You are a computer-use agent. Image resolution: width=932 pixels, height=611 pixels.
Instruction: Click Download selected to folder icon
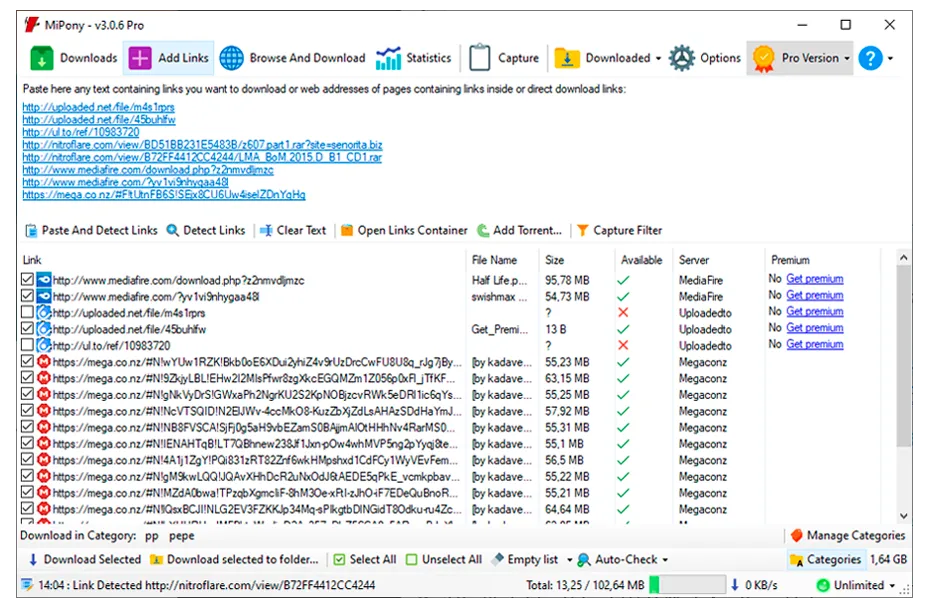[x=156, y=560]
